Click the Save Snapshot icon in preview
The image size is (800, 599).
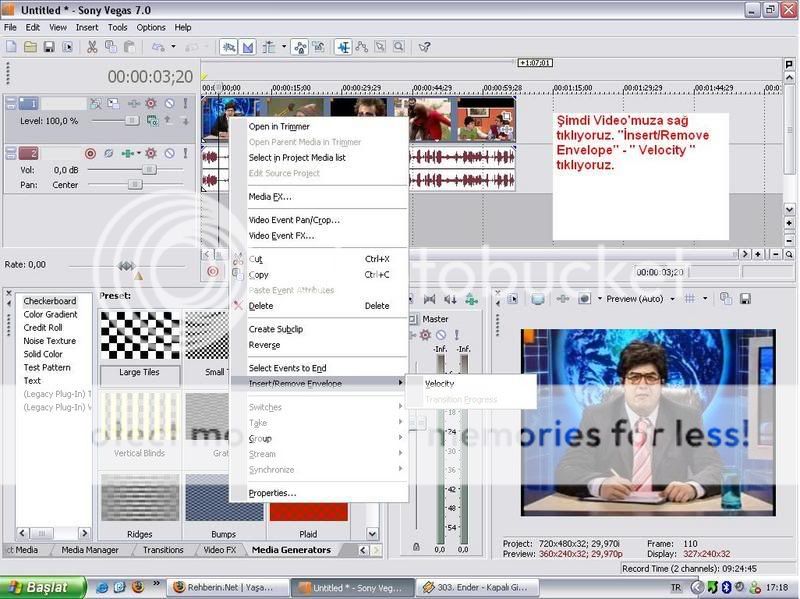click(745, 298)
